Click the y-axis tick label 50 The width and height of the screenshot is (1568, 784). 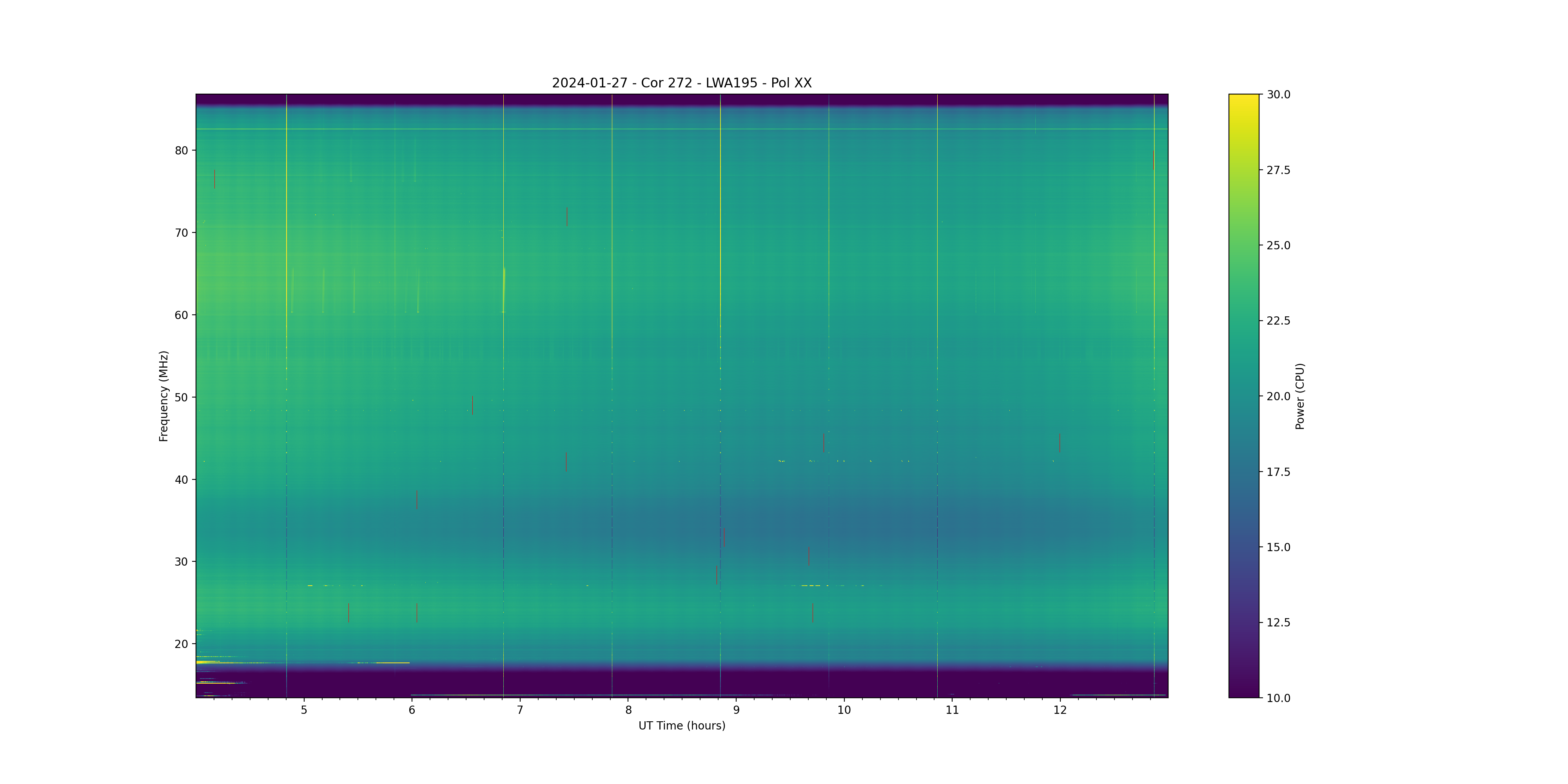click(x=181, y=397)
